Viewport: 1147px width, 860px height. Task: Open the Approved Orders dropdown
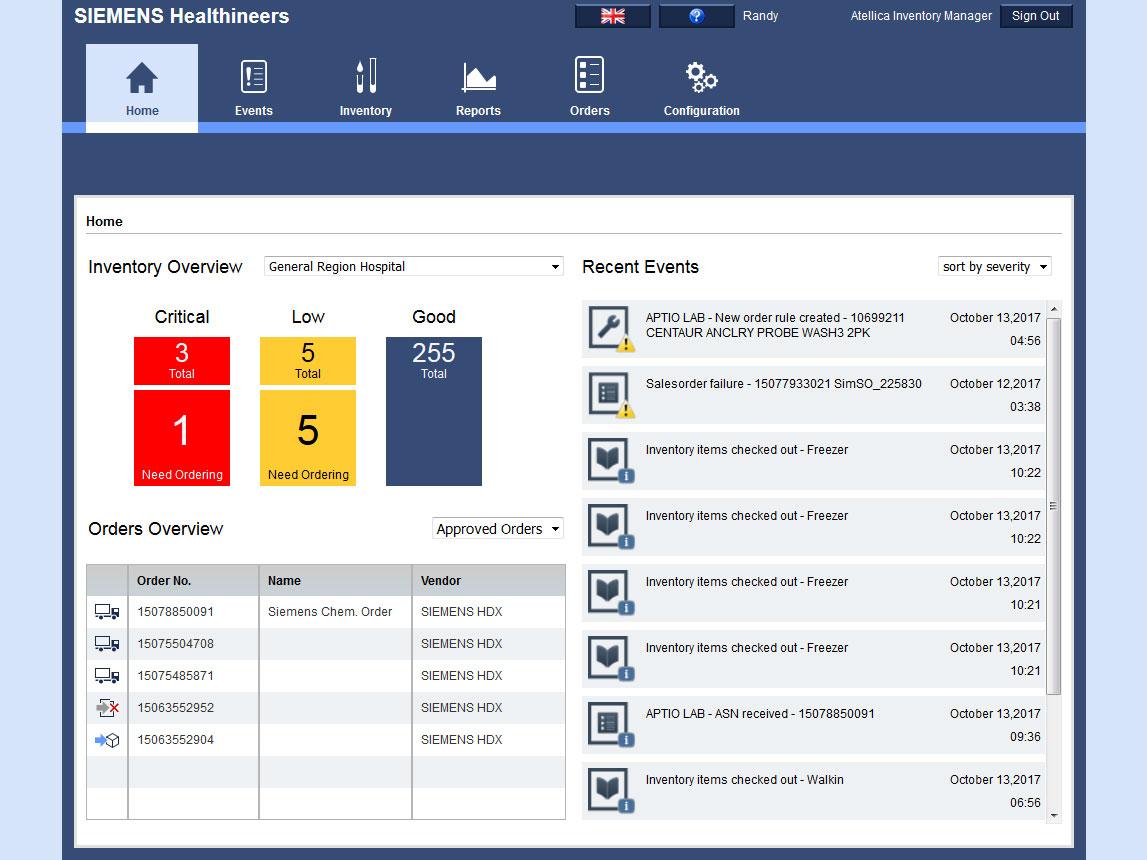(x=498, y=529)
